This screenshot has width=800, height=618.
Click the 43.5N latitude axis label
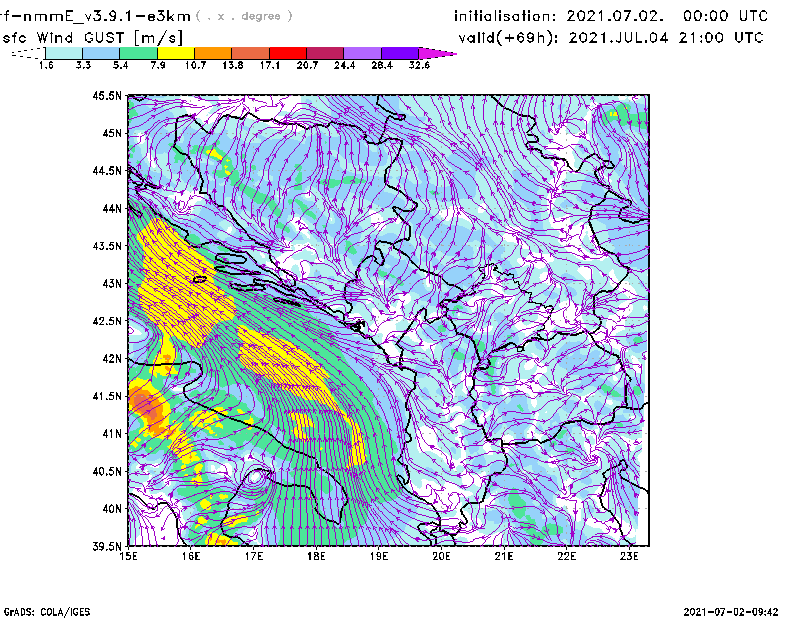pyautogui.click(x=107, y=246)
